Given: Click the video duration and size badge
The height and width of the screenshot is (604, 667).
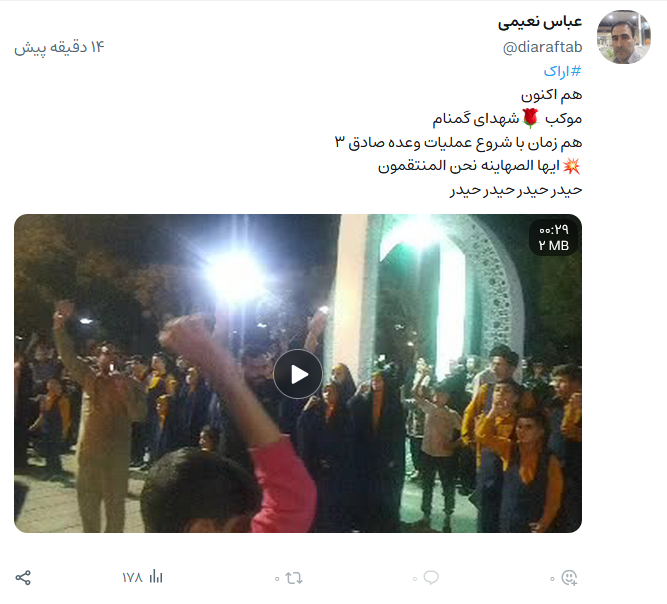Looking at the screenshot, I should tap(553, 238).
